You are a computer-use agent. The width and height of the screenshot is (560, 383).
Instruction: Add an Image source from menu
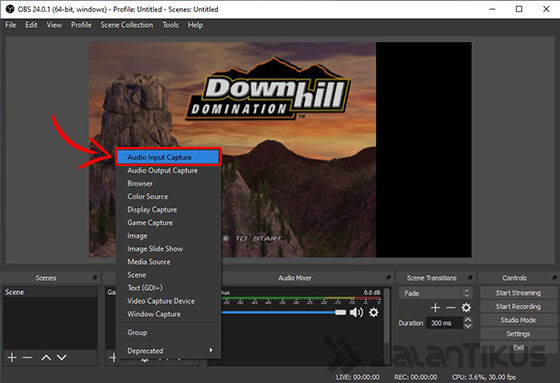pos(168,236)
